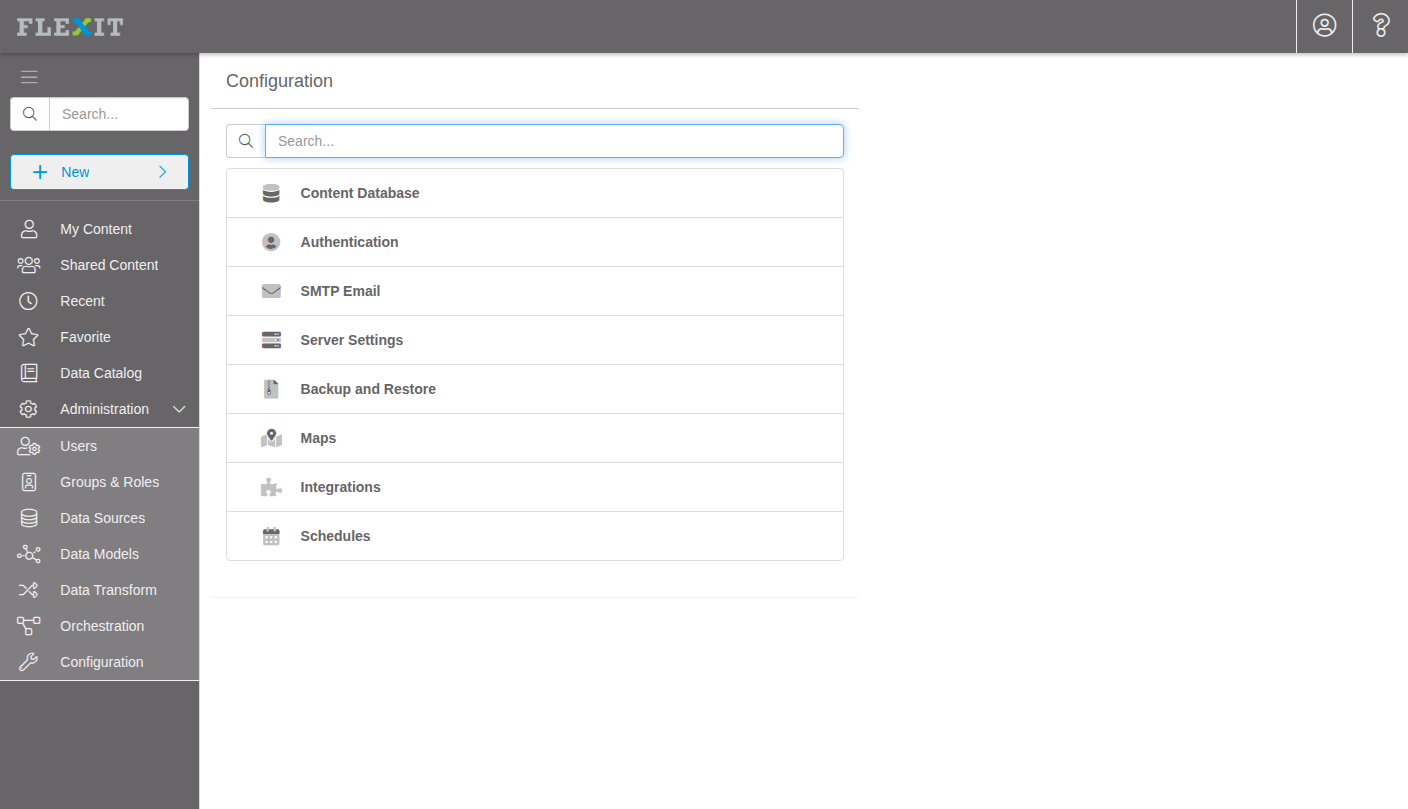Viewport: 1408px width, 809px height.
Task: Click the FLEXIT logo
Action: click(70, 27)
